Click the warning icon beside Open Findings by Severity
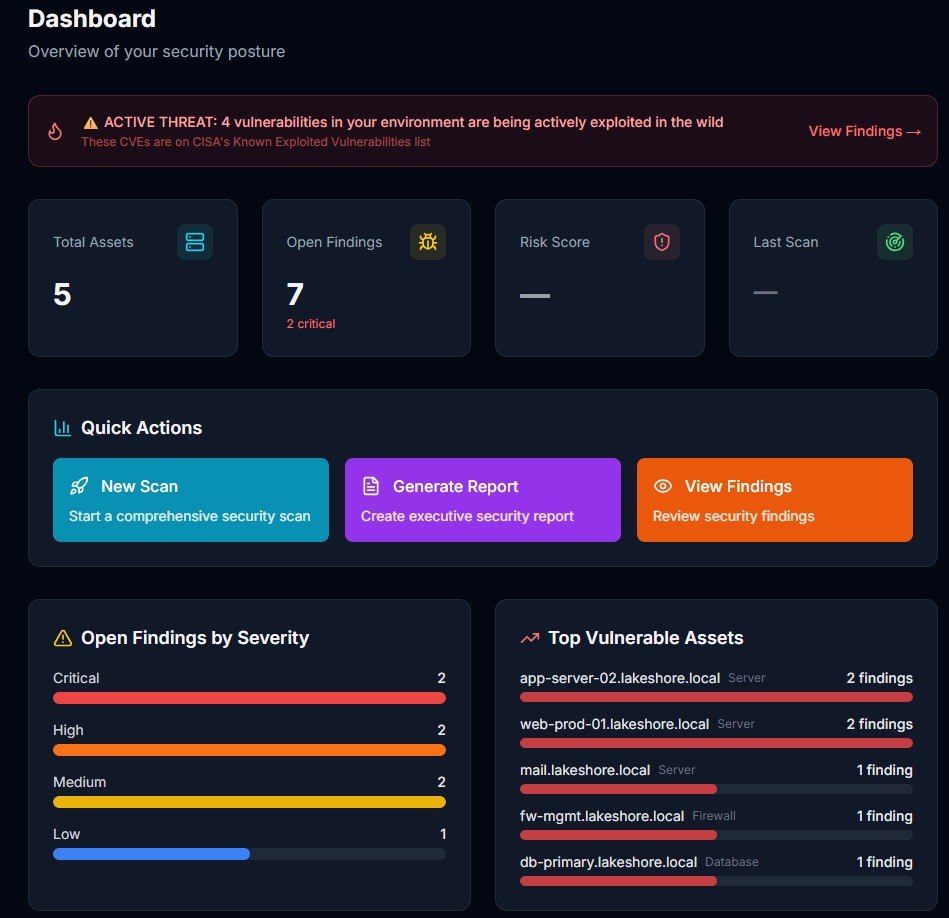Screen dimensions: 949x918 pos(63,638)
